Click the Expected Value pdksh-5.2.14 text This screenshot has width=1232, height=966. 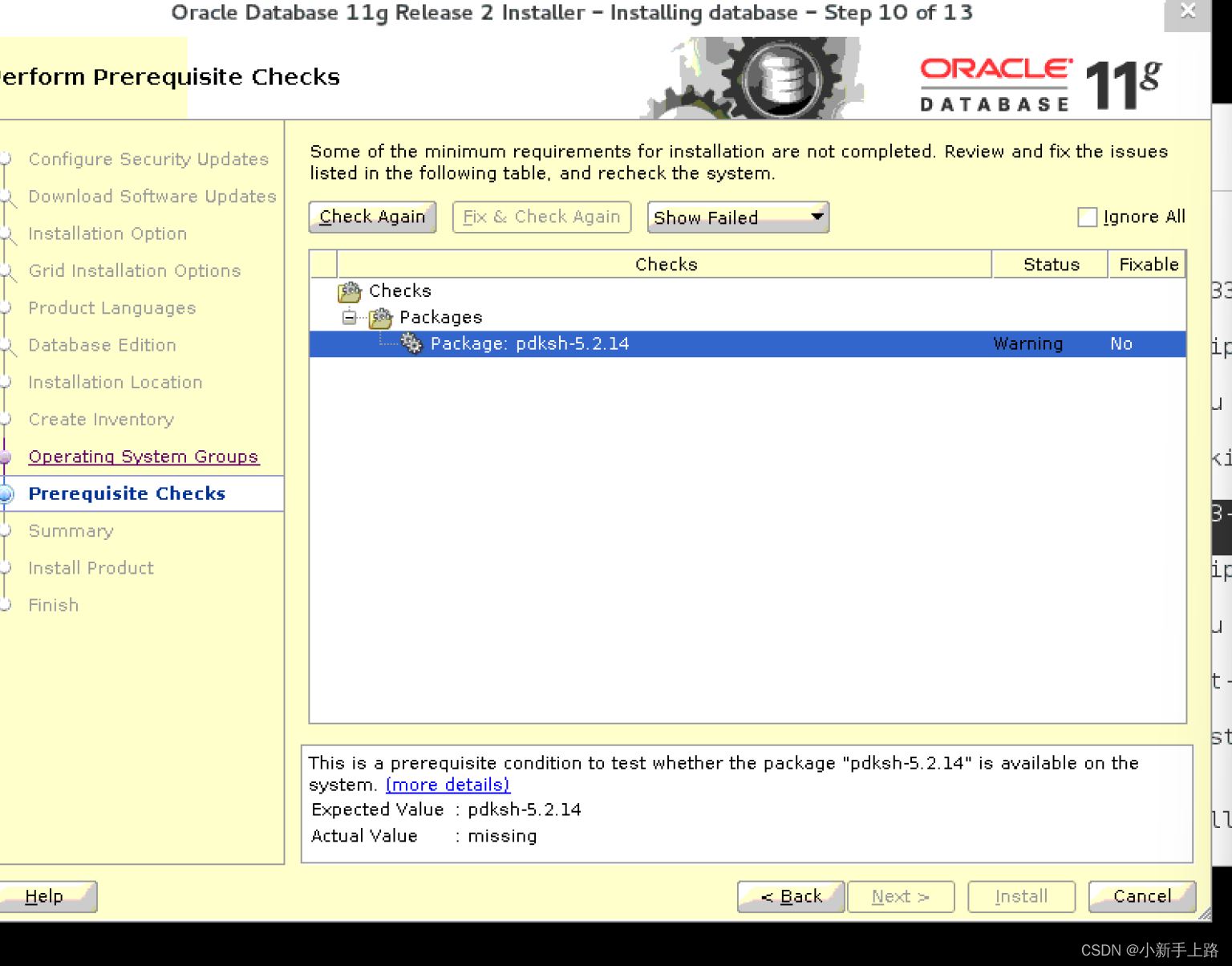pos(525,810)
